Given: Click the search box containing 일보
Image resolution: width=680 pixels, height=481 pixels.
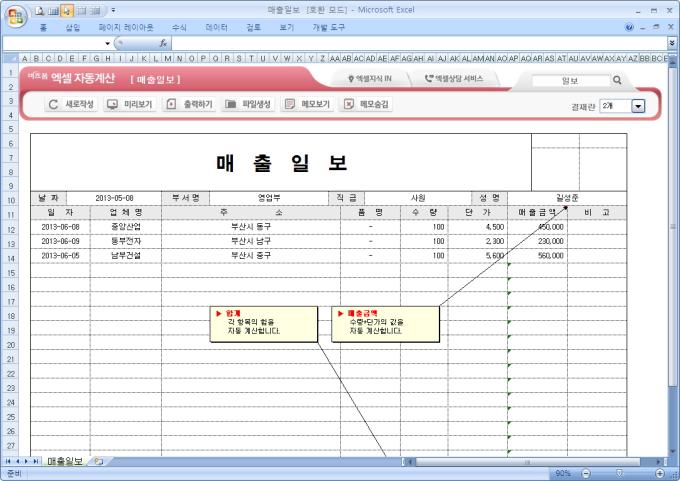Looking at the screenshot, I should point(570,81).
